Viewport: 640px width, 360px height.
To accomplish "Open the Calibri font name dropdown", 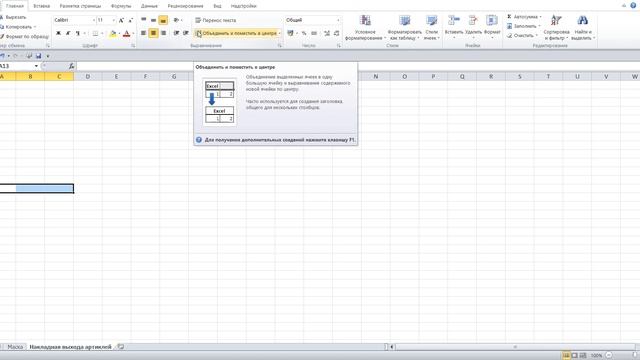I will click(x=93, y=20).
